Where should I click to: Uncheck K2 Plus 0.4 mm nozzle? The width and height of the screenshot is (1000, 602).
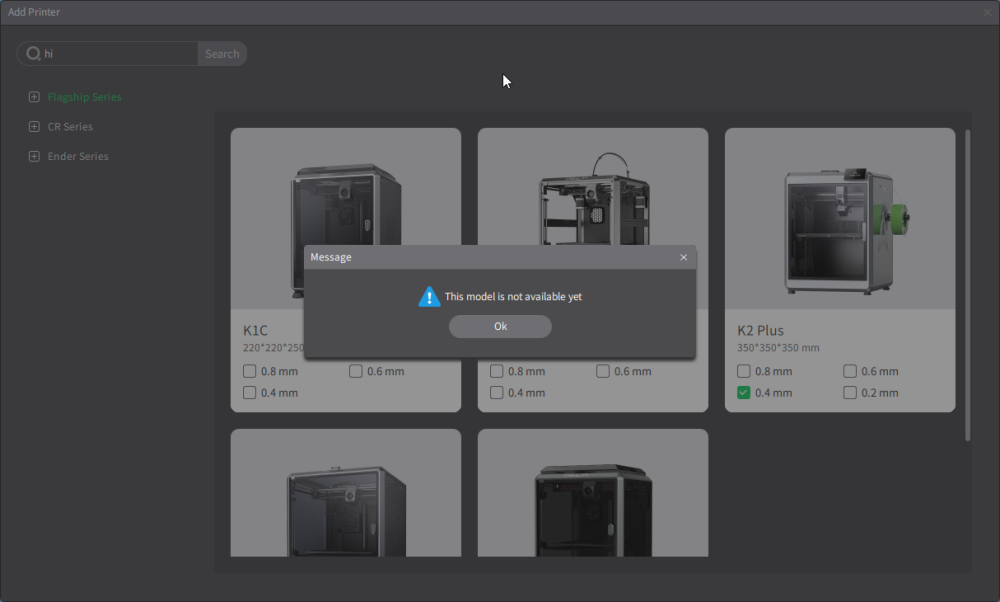tap(744, 393)
